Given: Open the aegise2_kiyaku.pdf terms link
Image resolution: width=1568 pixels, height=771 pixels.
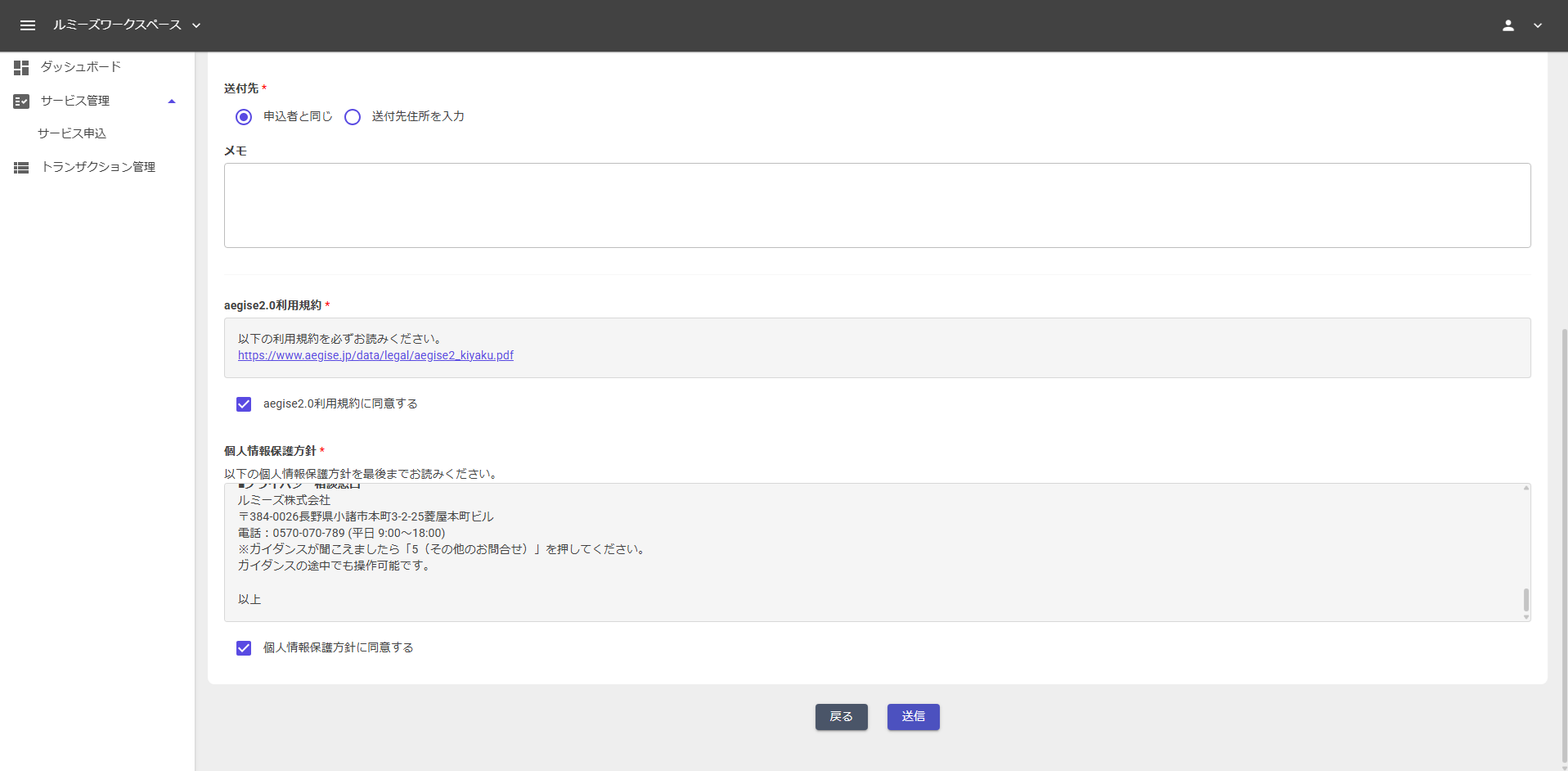Looking at the screenshot, I should [375, 354].
